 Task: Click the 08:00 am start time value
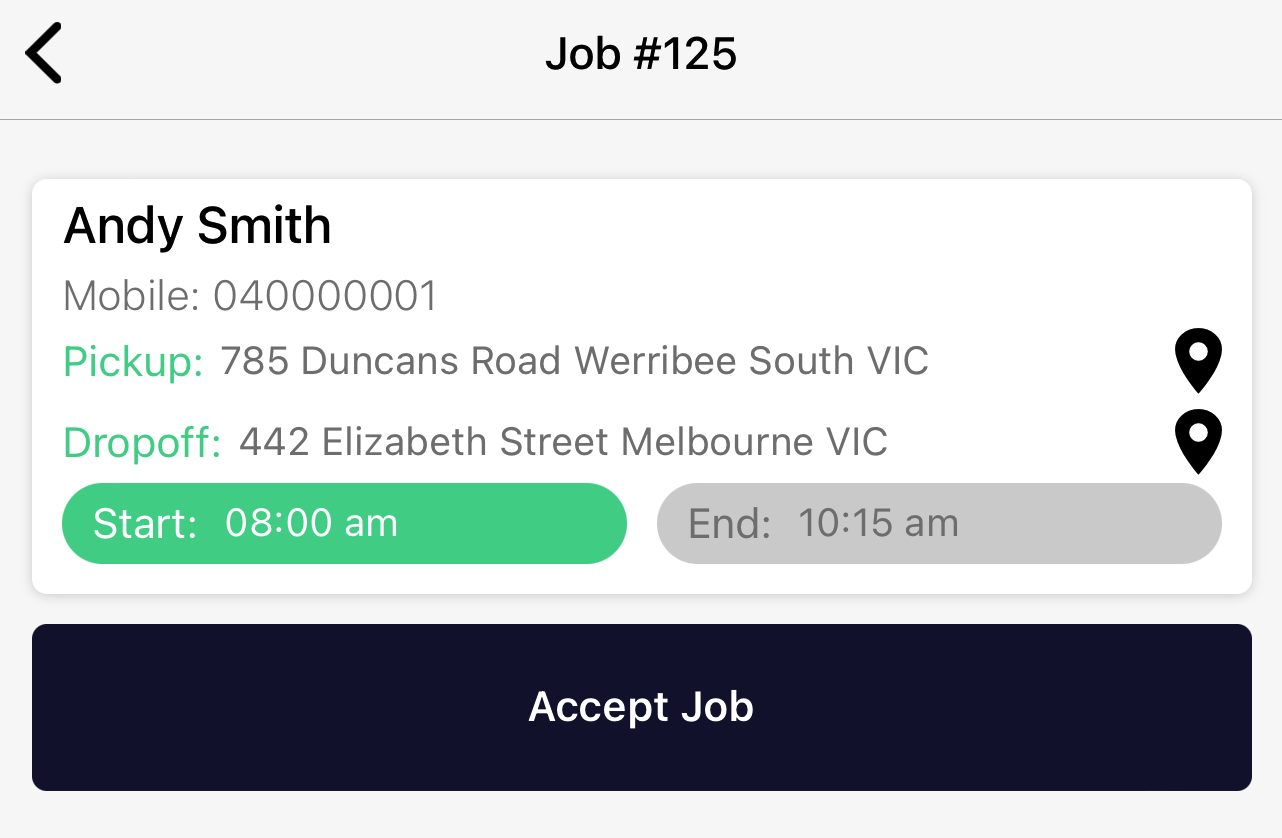pyautogui.click(x=312, y=523)
